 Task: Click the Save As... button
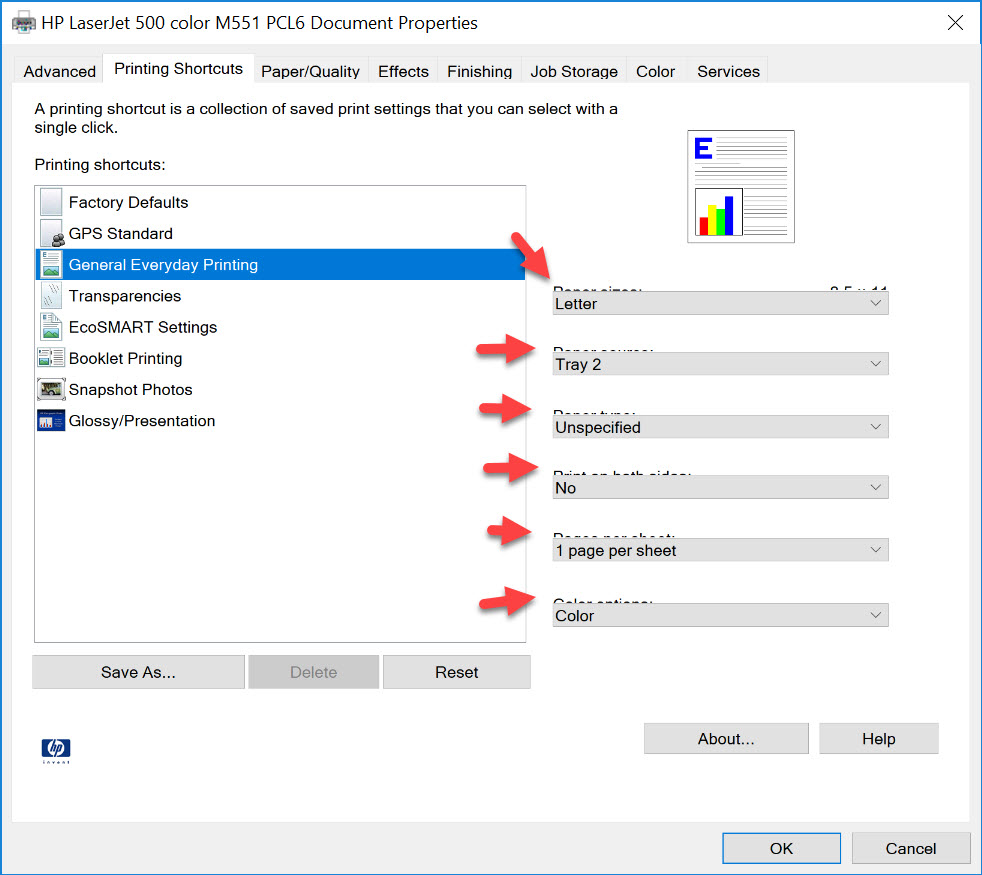point(138,672)
